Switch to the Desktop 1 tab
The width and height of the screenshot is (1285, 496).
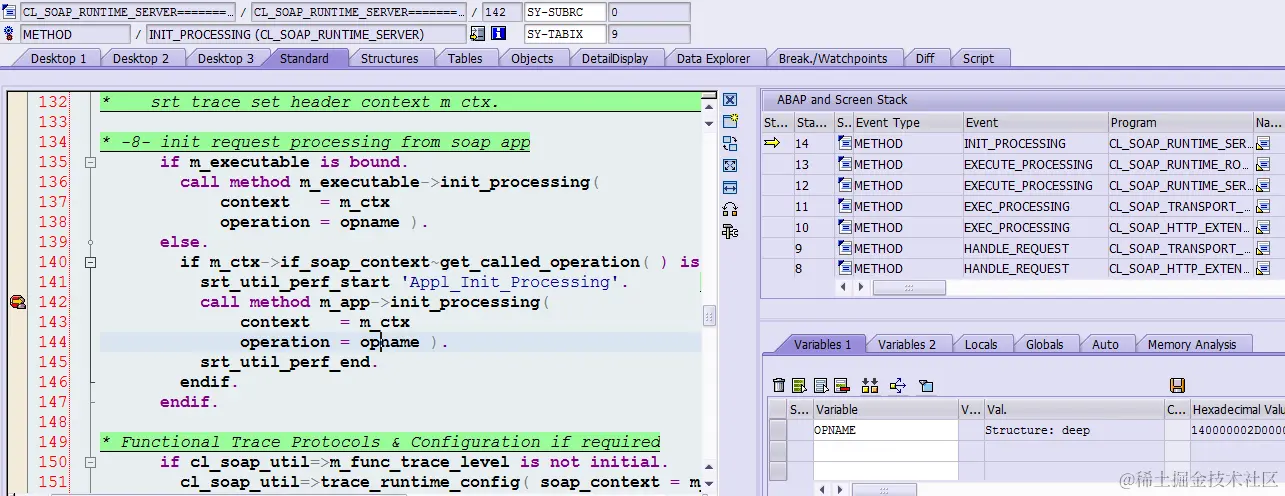click(x=58, y=58)
